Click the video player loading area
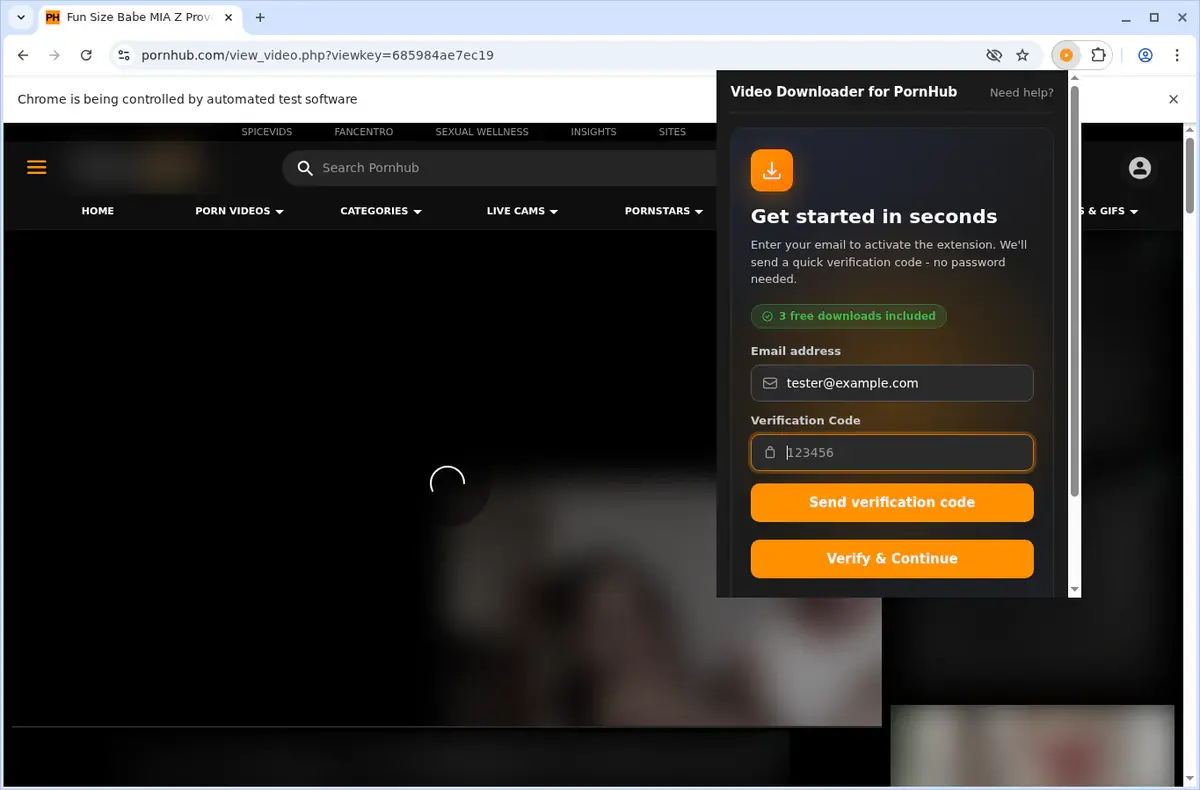The image size is (1200, 790). click(447, 482)
